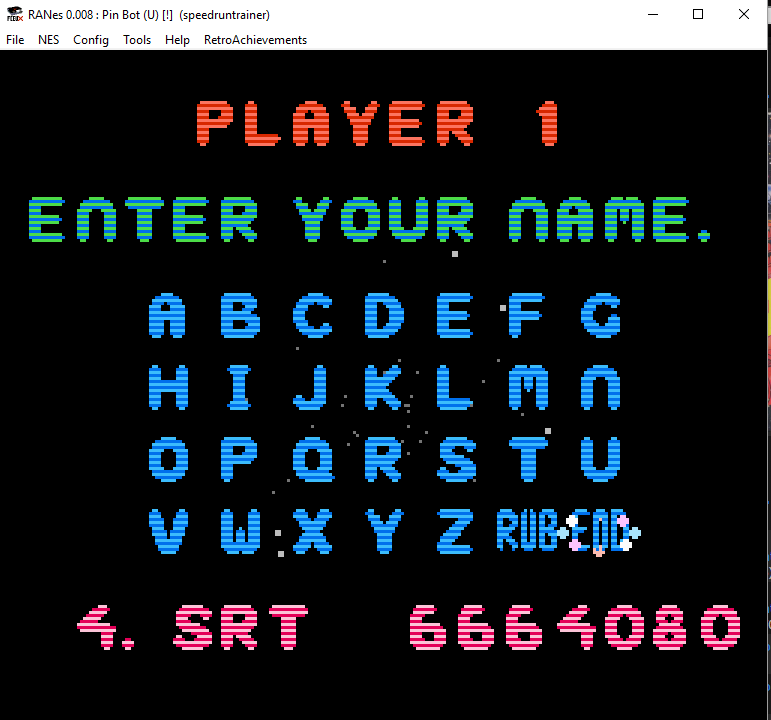Image resolution: width=771 pixels, height=720 pixels.
Task: Open the Help menu
Action: tap(177, 40)
